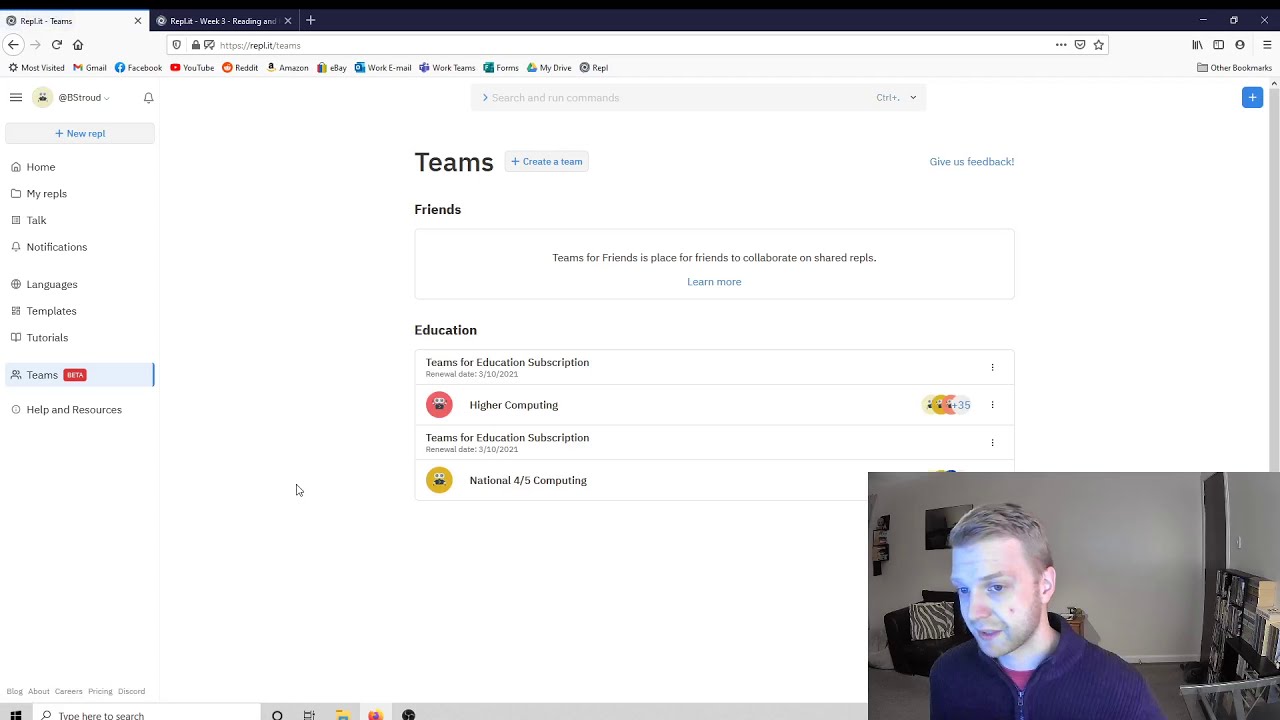Go back to previous page
Screen dimensions: 1280x720
[x=13, y=45]
